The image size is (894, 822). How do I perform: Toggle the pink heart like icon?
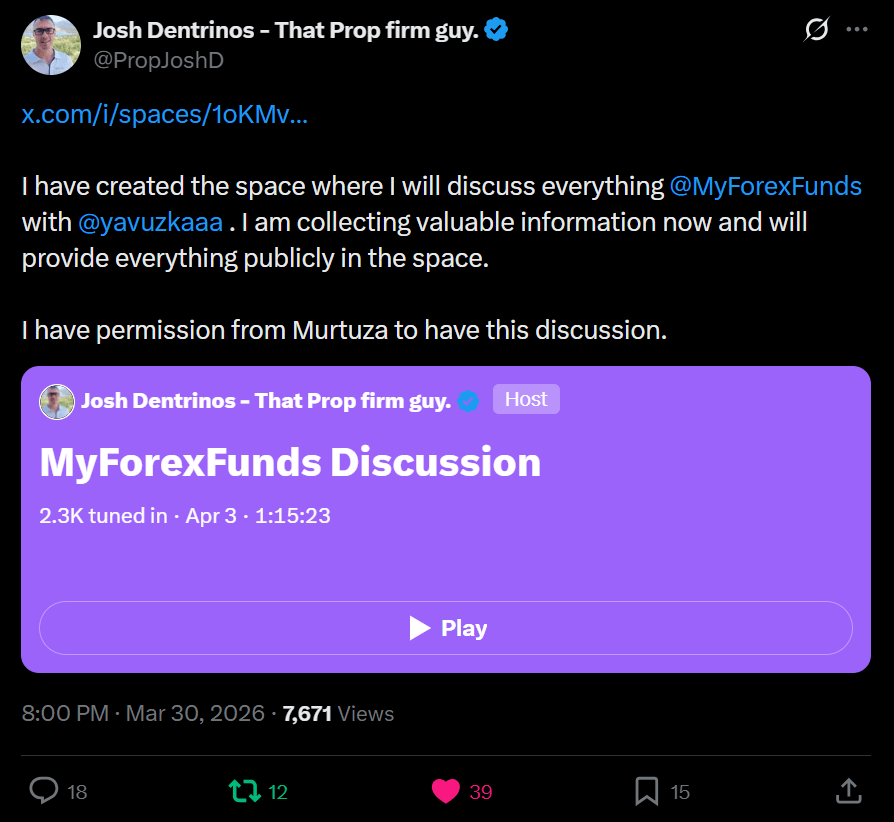(446, 791)
